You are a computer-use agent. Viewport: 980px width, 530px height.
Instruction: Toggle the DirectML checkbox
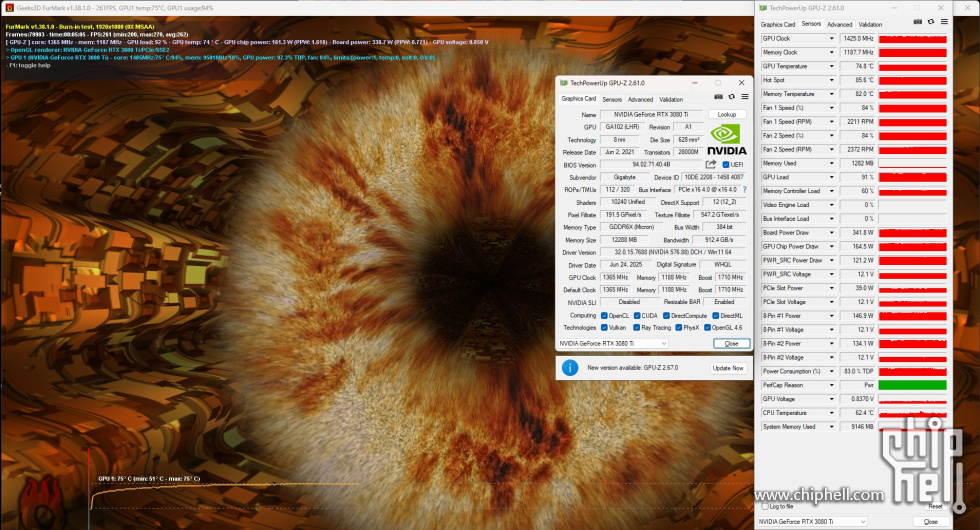pyautogui.click(x=716, y=316)
